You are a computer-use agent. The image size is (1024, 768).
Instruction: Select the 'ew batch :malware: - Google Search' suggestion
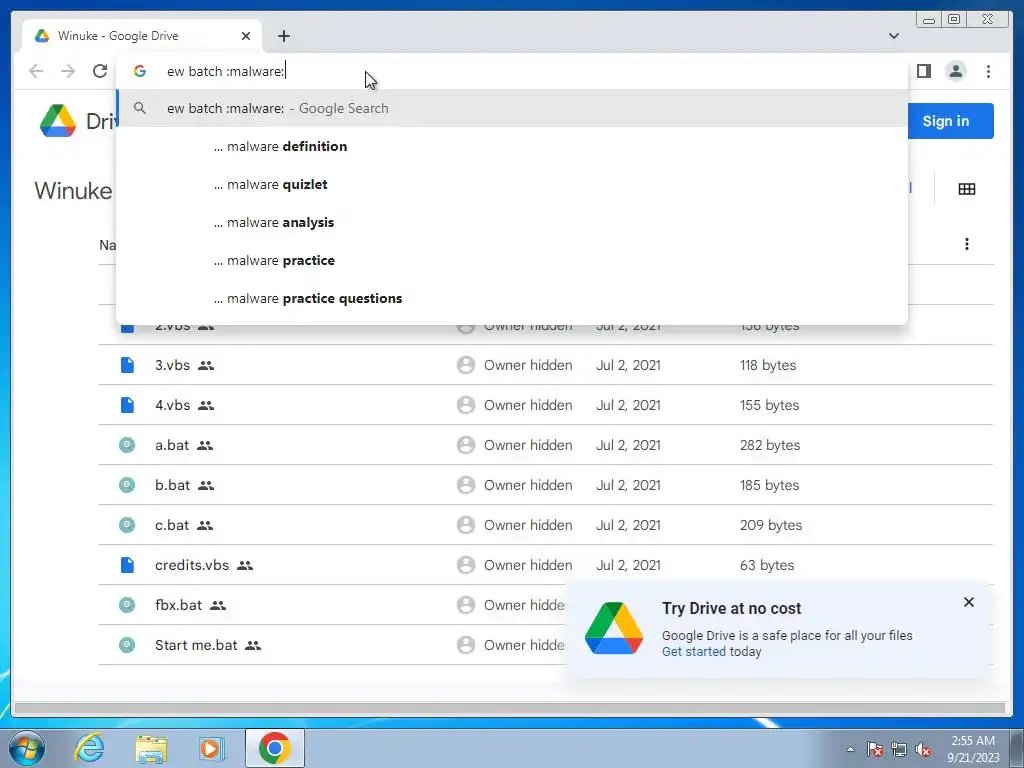512,108
